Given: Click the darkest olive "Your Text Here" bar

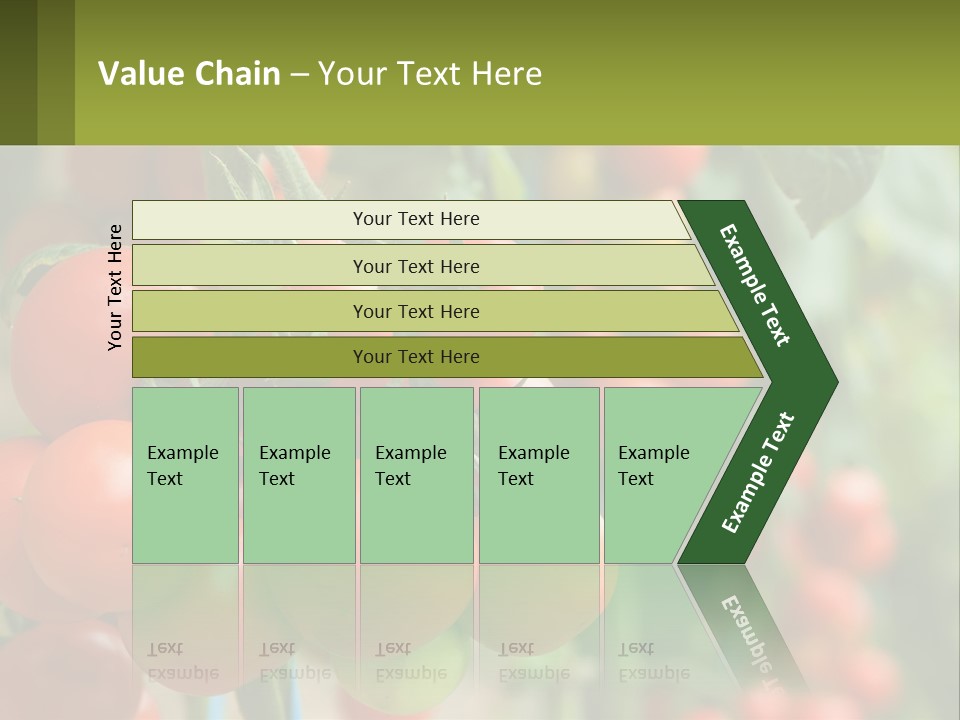Looking at the screenshot, I should 415,357.
